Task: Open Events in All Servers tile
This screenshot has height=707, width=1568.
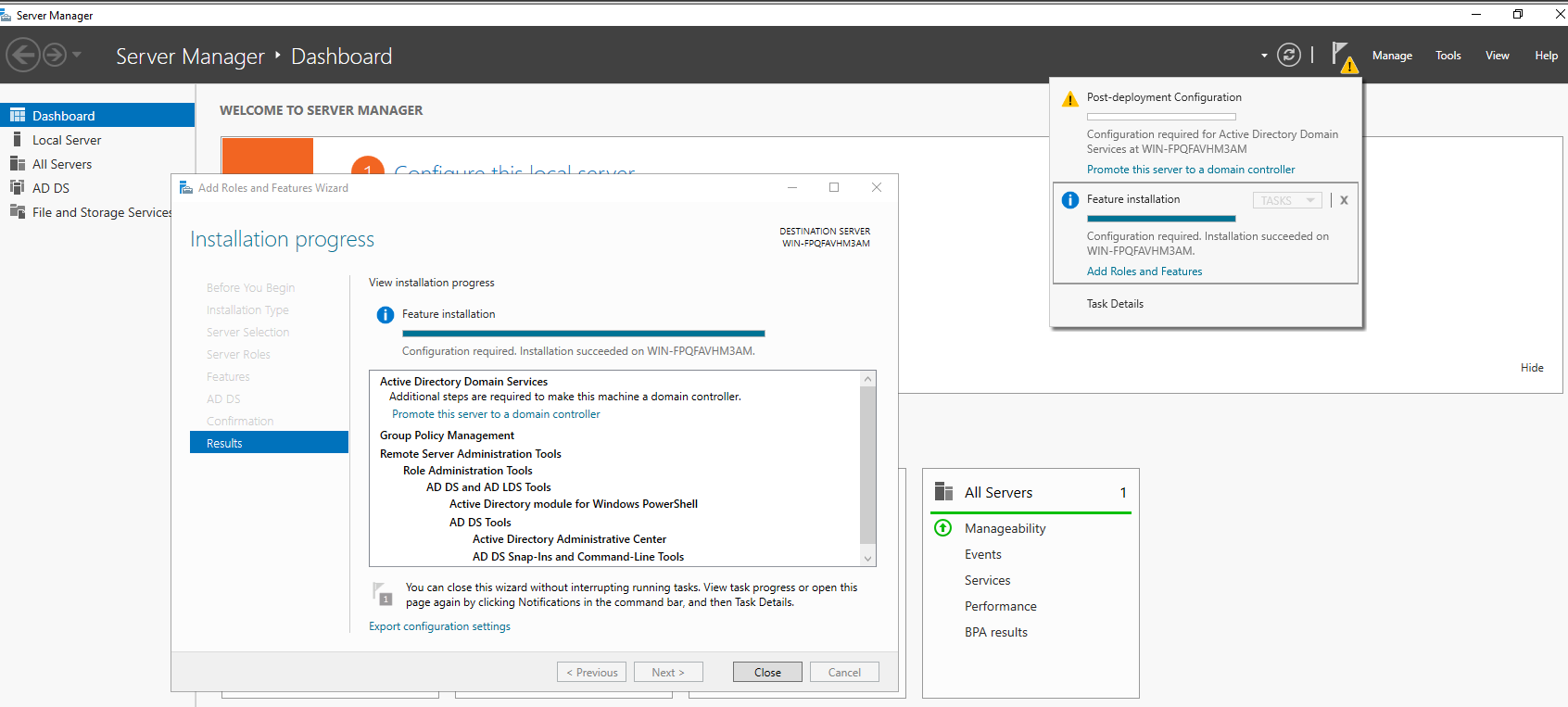Action: click(982, 554)
